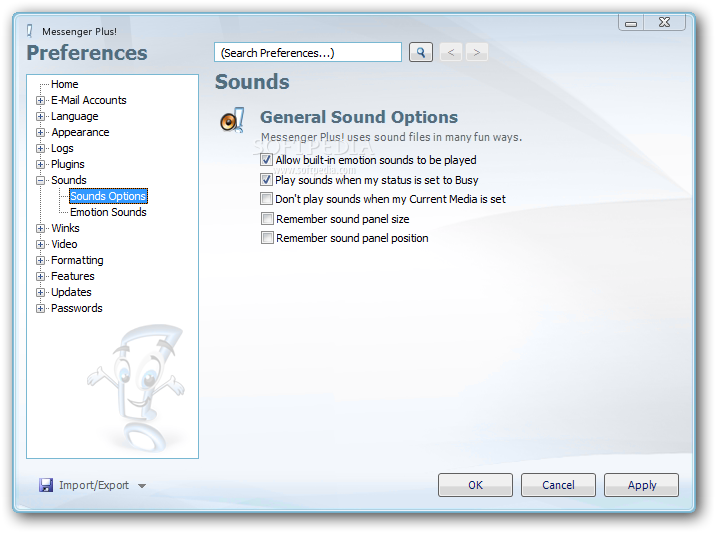The height and width of the screenshot is (533, 716).
Task: Select the Logs category label
Action: pyautogui.click(x=62, y=148)
